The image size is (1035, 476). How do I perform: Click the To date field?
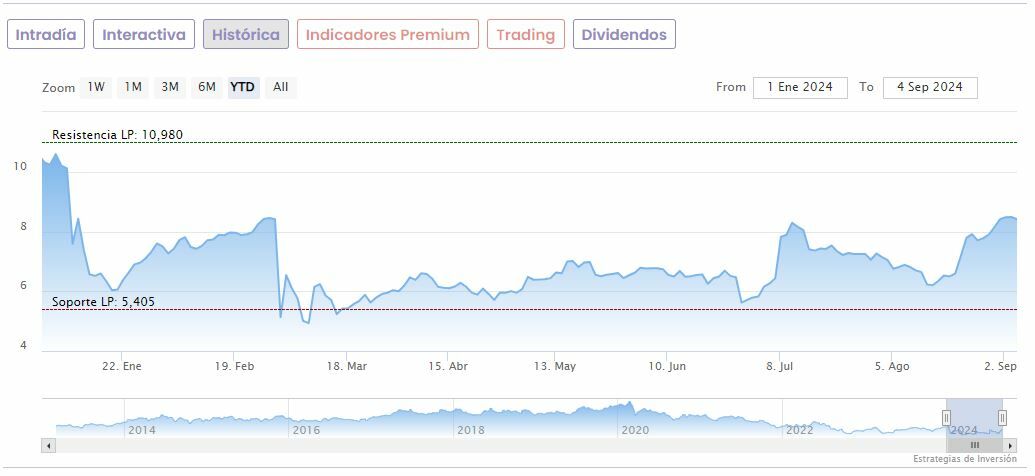click(x=930, y=87)
